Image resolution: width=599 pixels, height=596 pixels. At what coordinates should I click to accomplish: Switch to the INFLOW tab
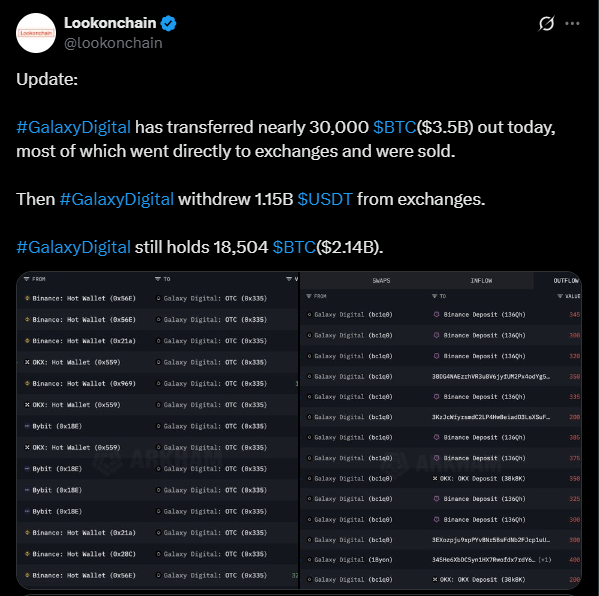481,281
